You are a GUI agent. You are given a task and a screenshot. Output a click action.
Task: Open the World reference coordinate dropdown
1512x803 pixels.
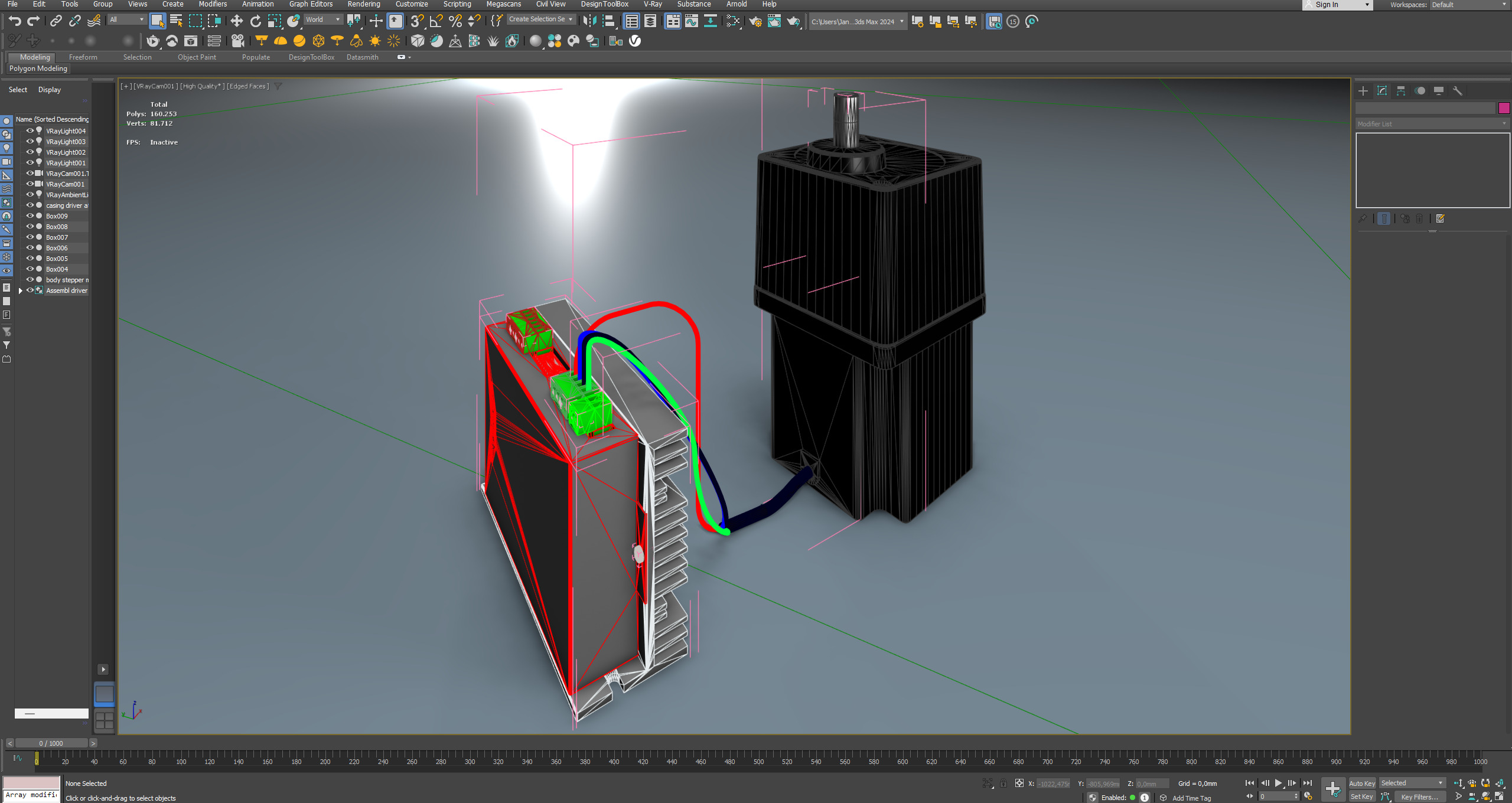(x=323, y=19)
